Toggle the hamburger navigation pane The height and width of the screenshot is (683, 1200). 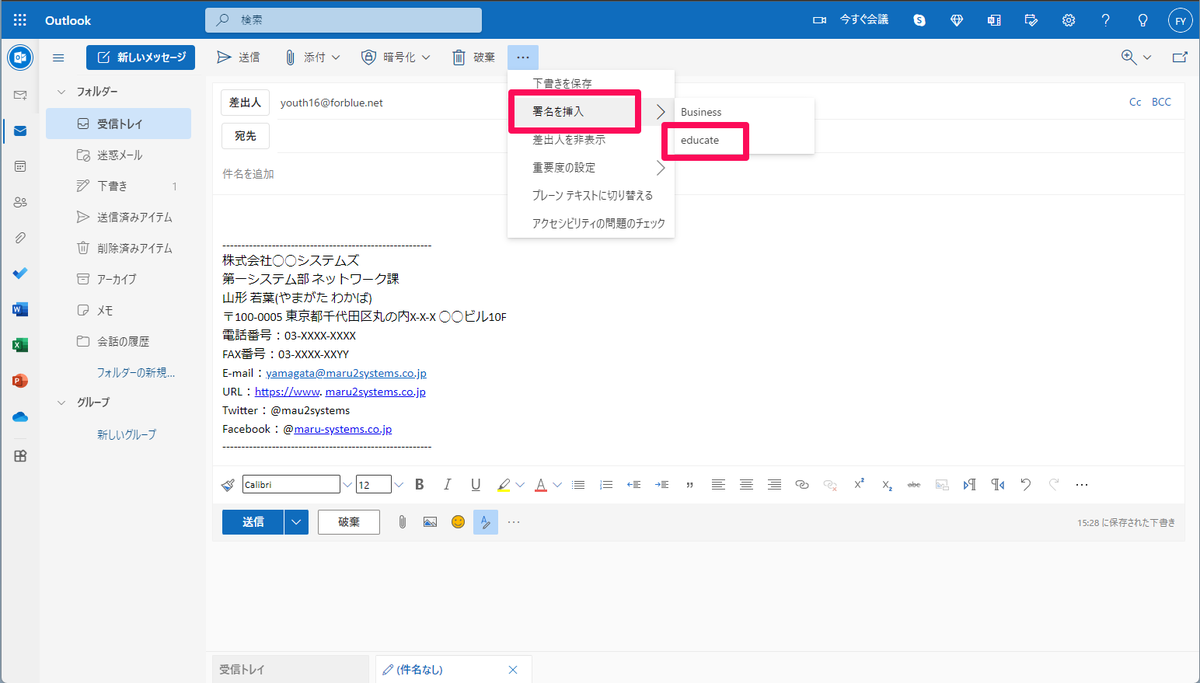point(58,58)
